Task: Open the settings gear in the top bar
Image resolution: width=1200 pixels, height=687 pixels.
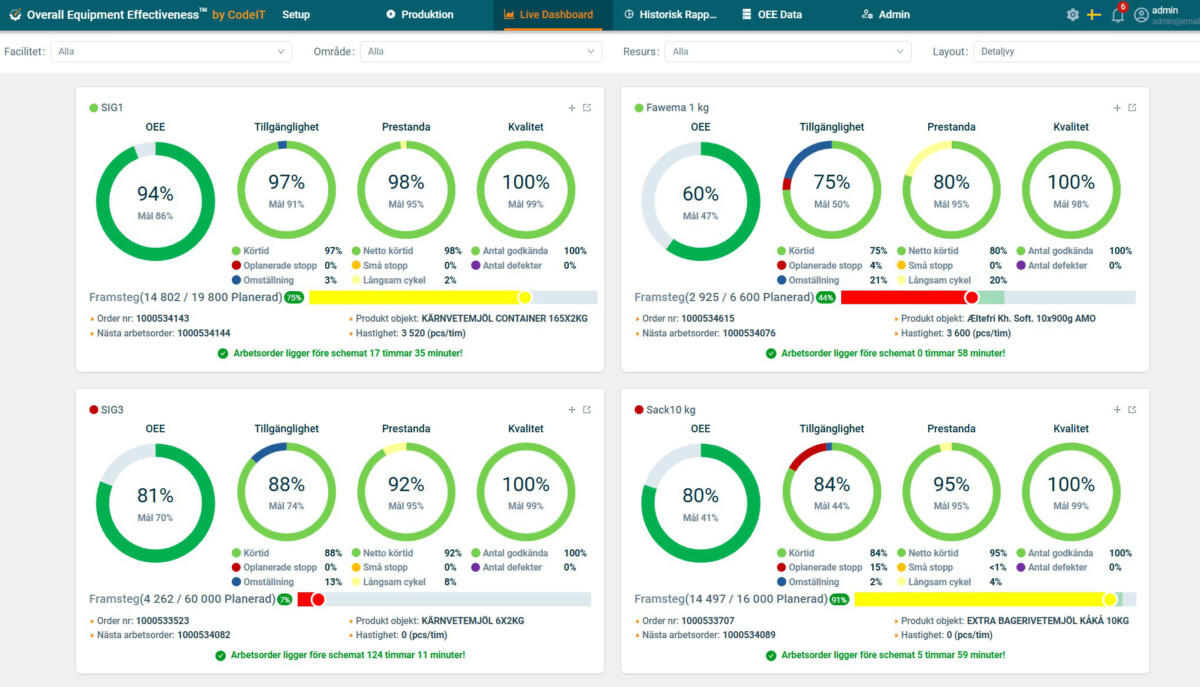Action: click(x=1072, y=14)
